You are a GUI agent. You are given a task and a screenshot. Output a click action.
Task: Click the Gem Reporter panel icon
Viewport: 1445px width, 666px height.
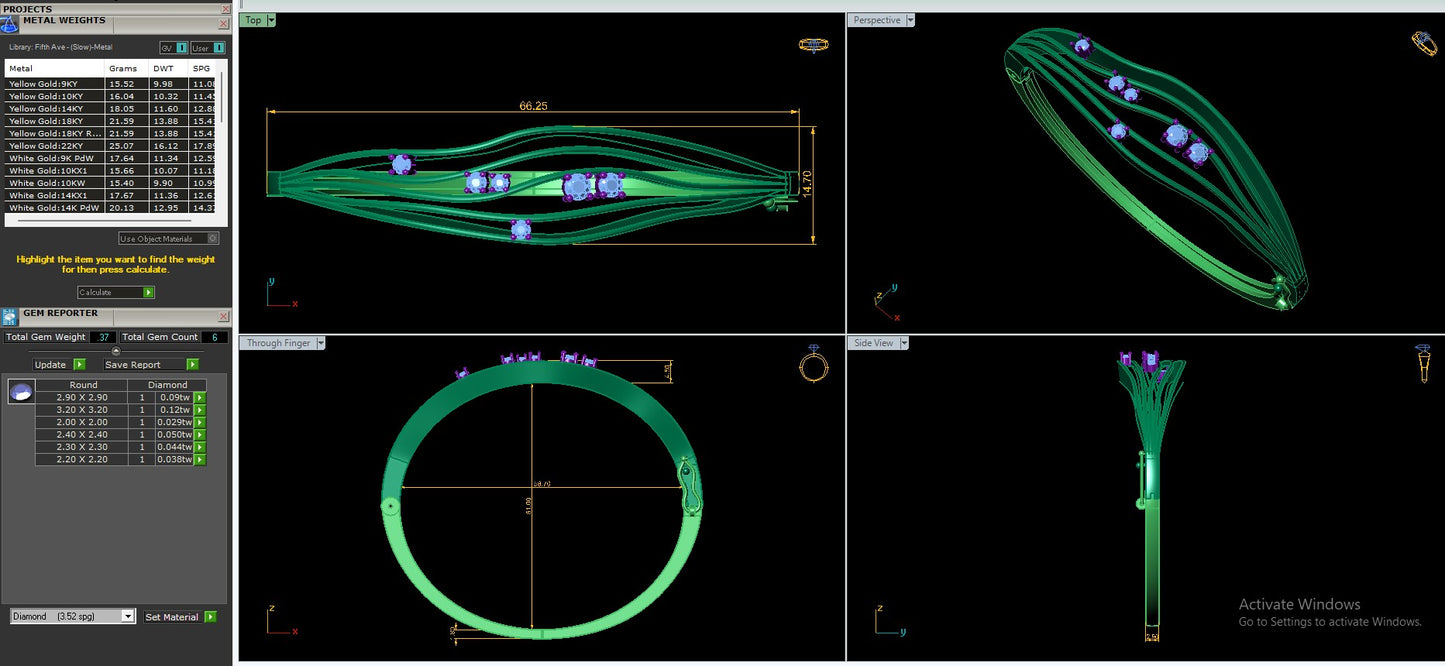pyautogui.click(x=10, y=317)
